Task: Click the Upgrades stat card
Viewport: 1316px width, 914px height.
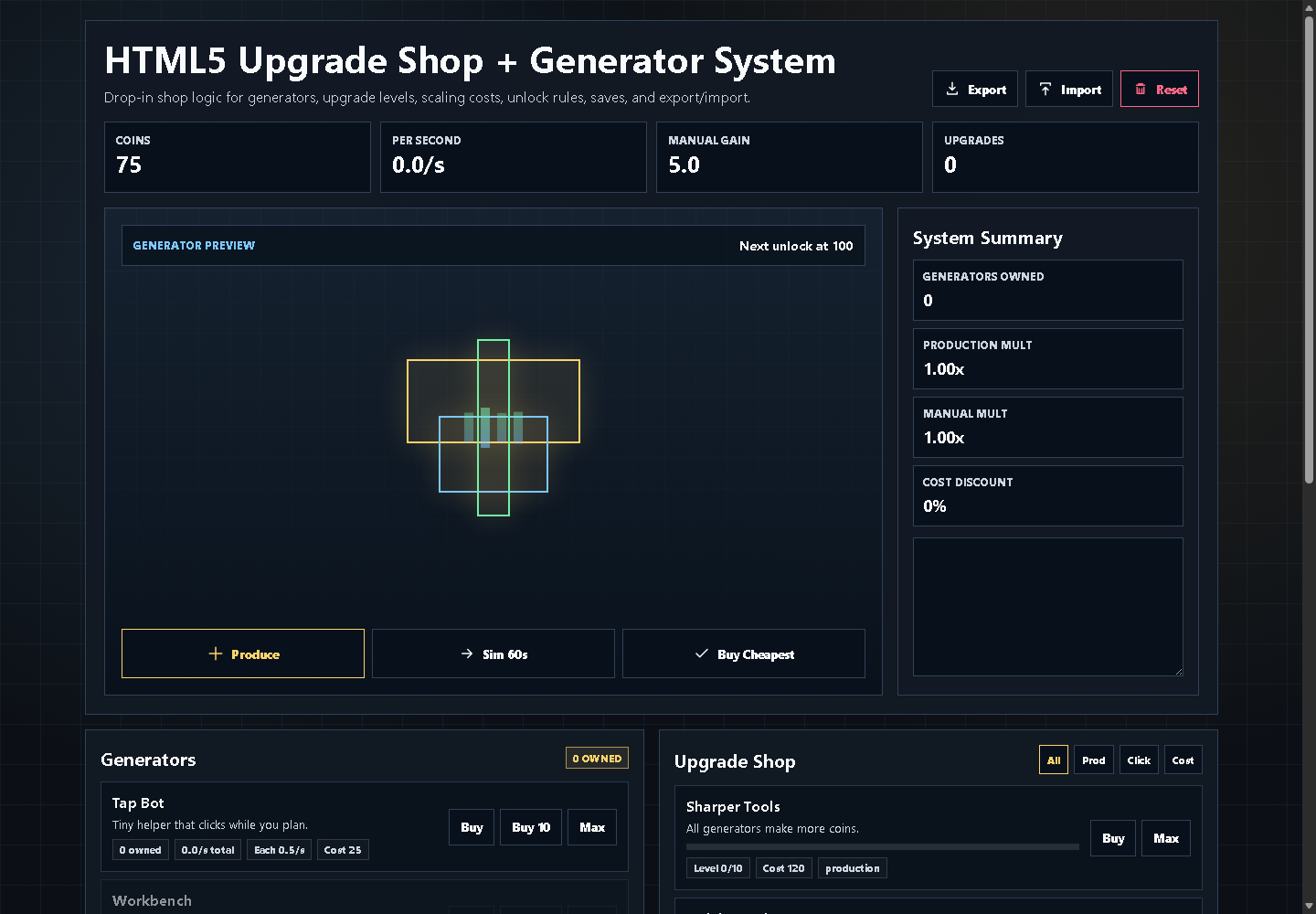Action: tap(1066, 157)
